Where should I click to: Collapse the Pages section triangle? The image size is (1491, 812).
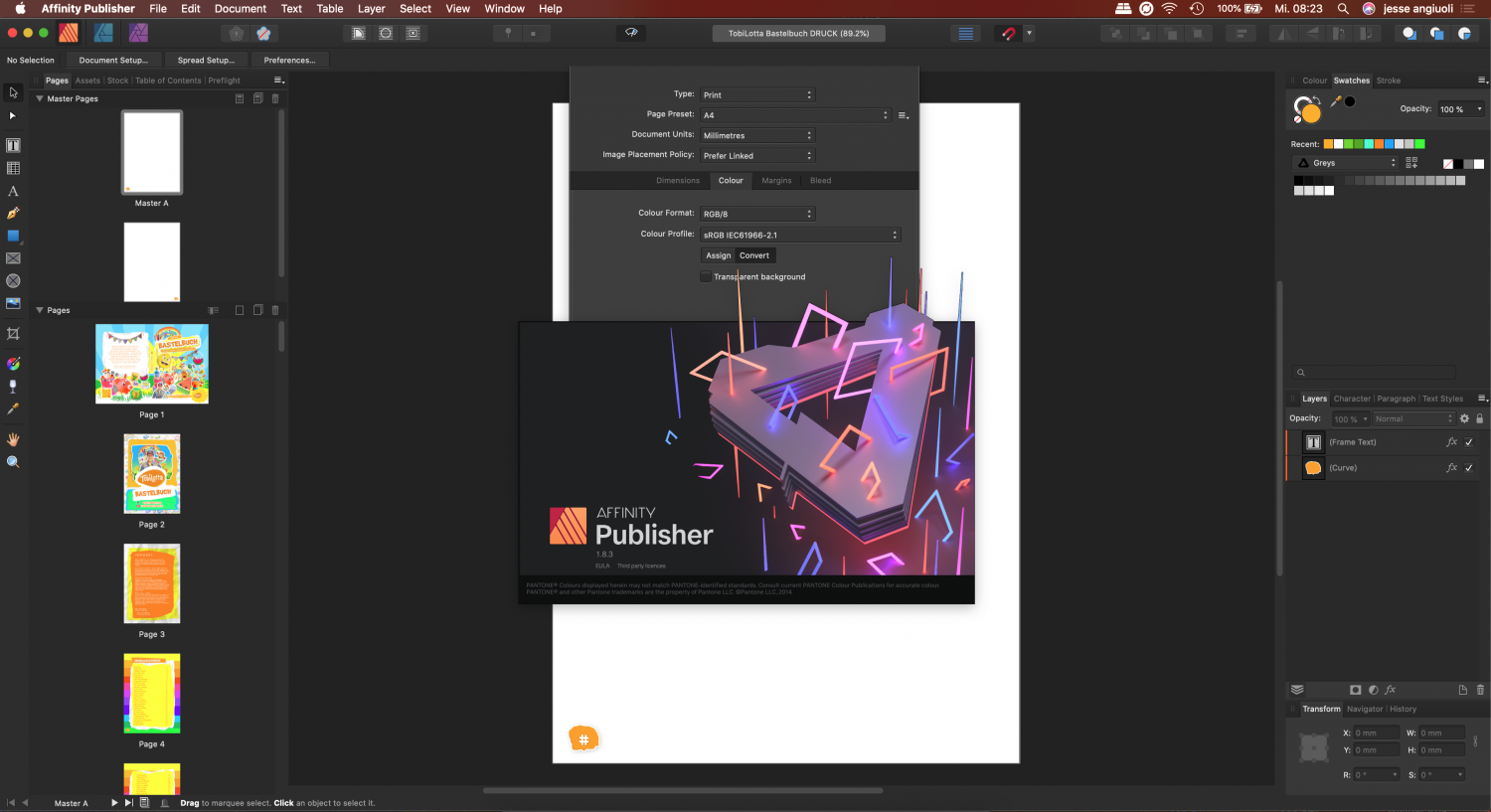40,310
